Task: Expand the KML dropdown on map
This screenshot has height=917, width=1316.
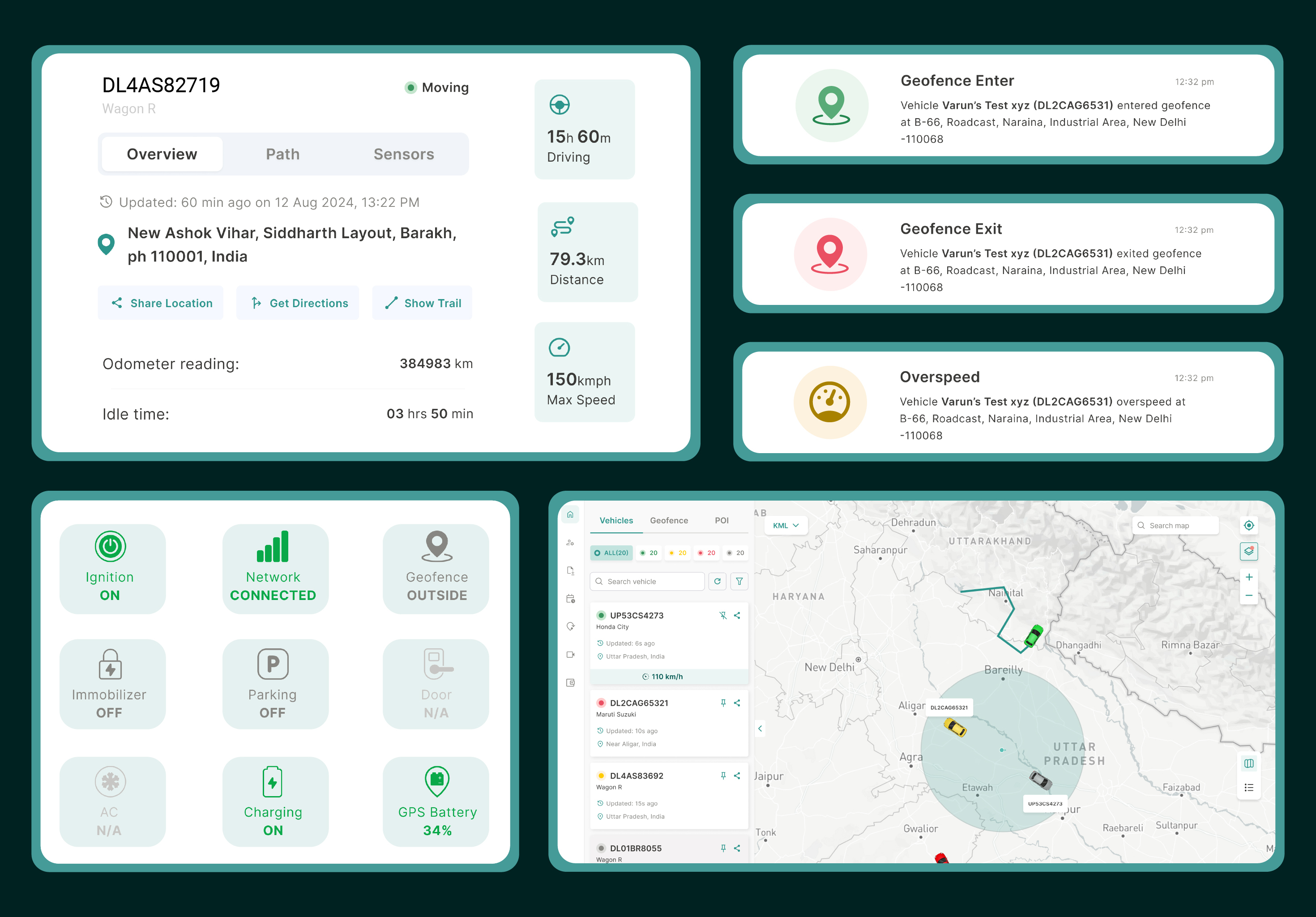Action: click(x=785, y=525)
